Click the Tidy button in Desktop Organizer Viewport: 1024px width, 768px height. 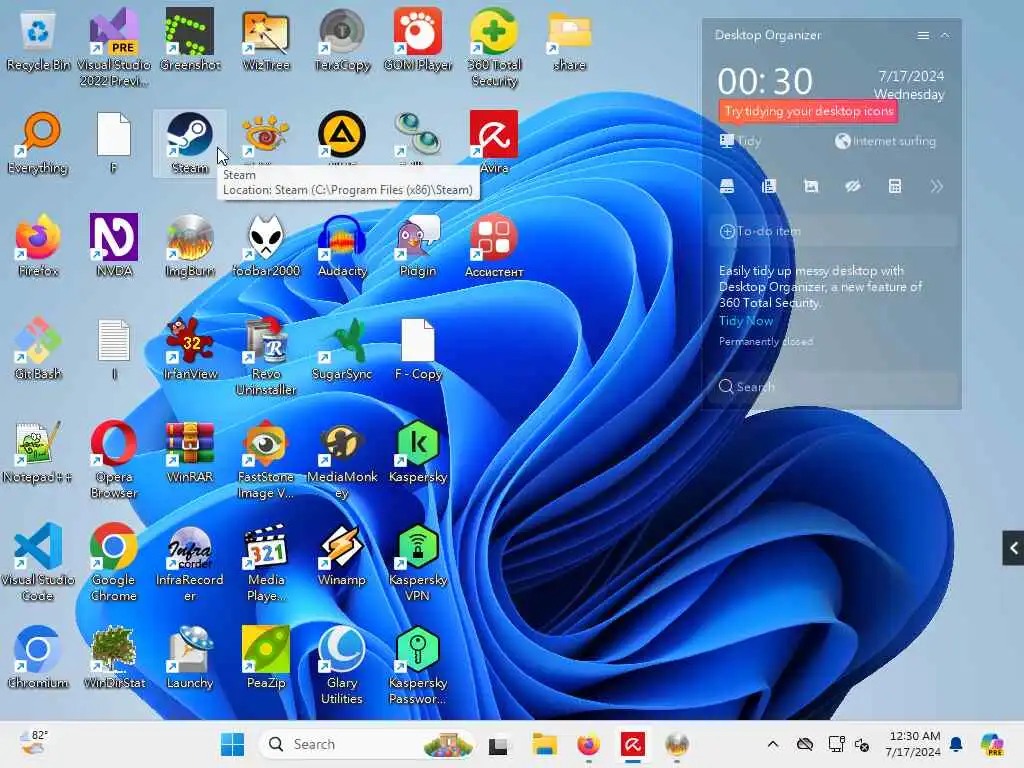741,141
